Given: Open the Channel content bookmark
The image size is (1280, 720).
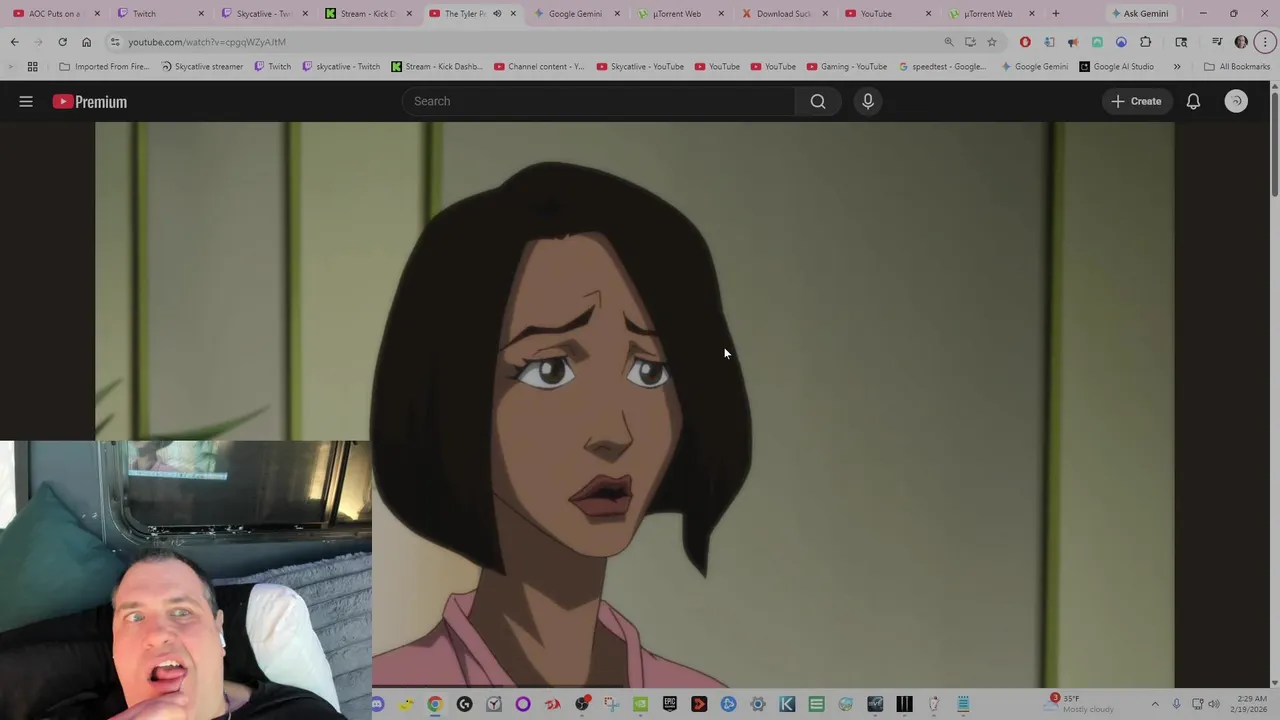Looking at the screenshot, I should [x=538, y=67].
